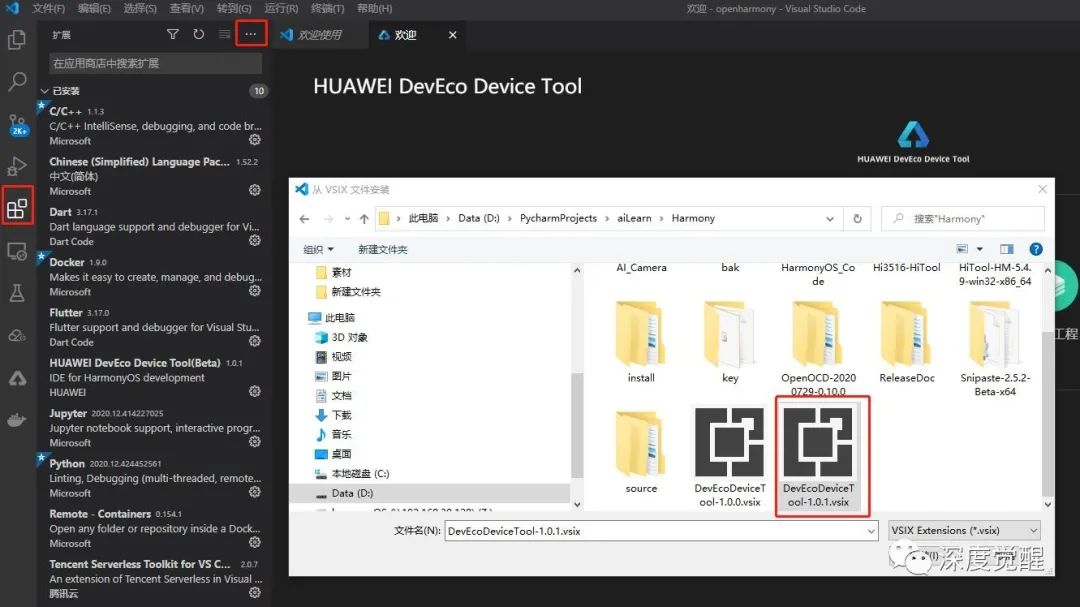Open gear settings for Flutter extension
The width and height of the screenshot is (1080, 607).
255,341
